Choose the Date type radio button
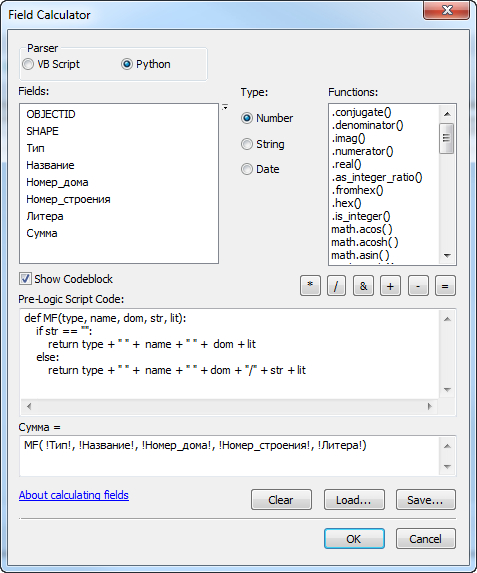477x573 pixels. point(260,169)
